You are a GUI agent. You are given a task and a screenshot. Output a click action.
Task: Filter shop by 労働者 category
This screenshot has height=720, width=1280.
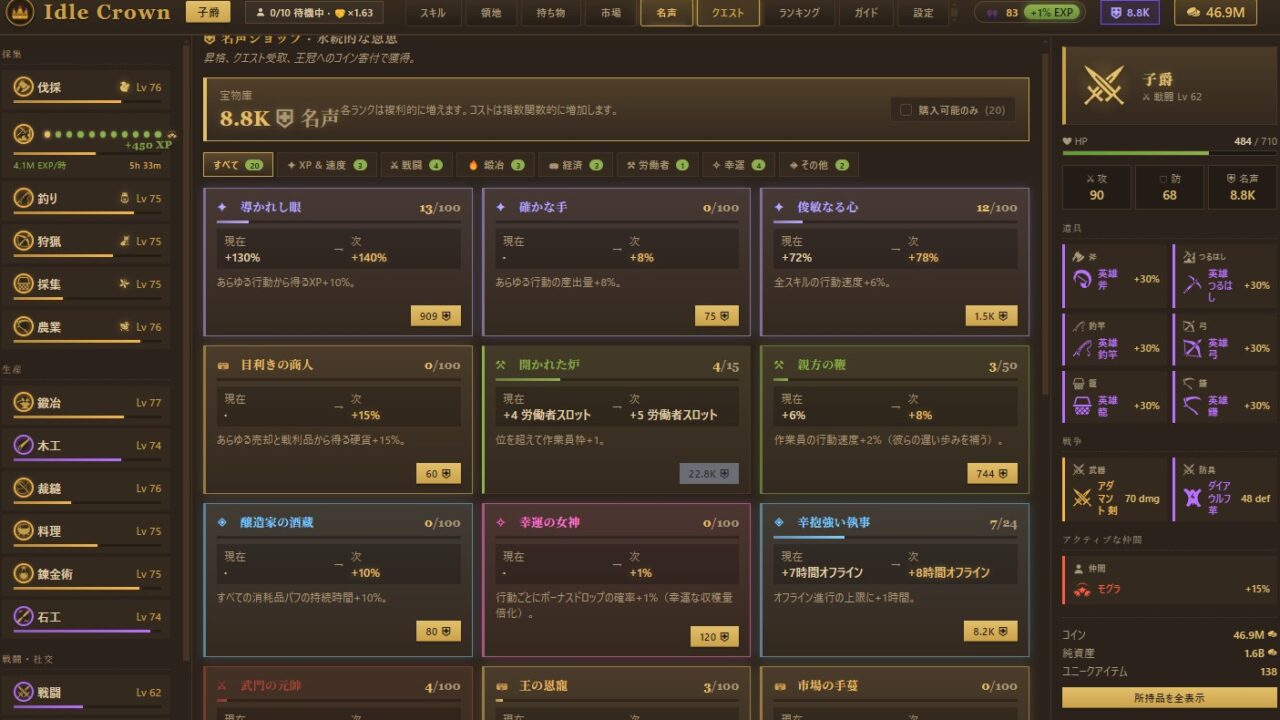tap(657, 165)
